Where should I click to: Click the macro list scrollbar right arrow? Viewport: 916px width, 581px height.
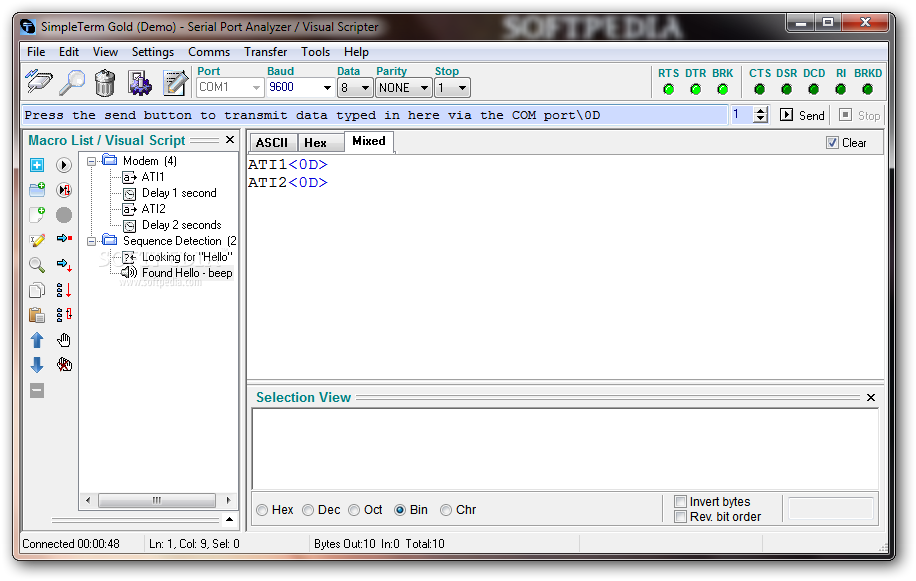point(228,500)
